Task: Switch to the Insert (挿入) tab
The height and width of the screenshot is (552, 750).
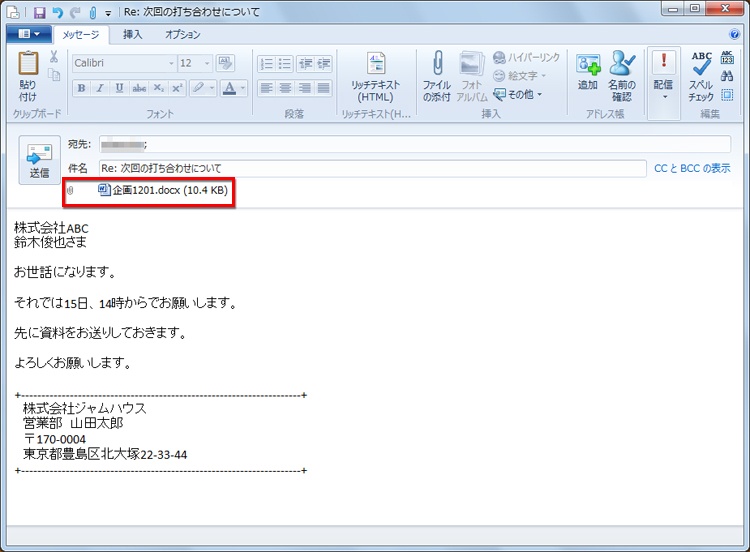Action: [132, 34]
